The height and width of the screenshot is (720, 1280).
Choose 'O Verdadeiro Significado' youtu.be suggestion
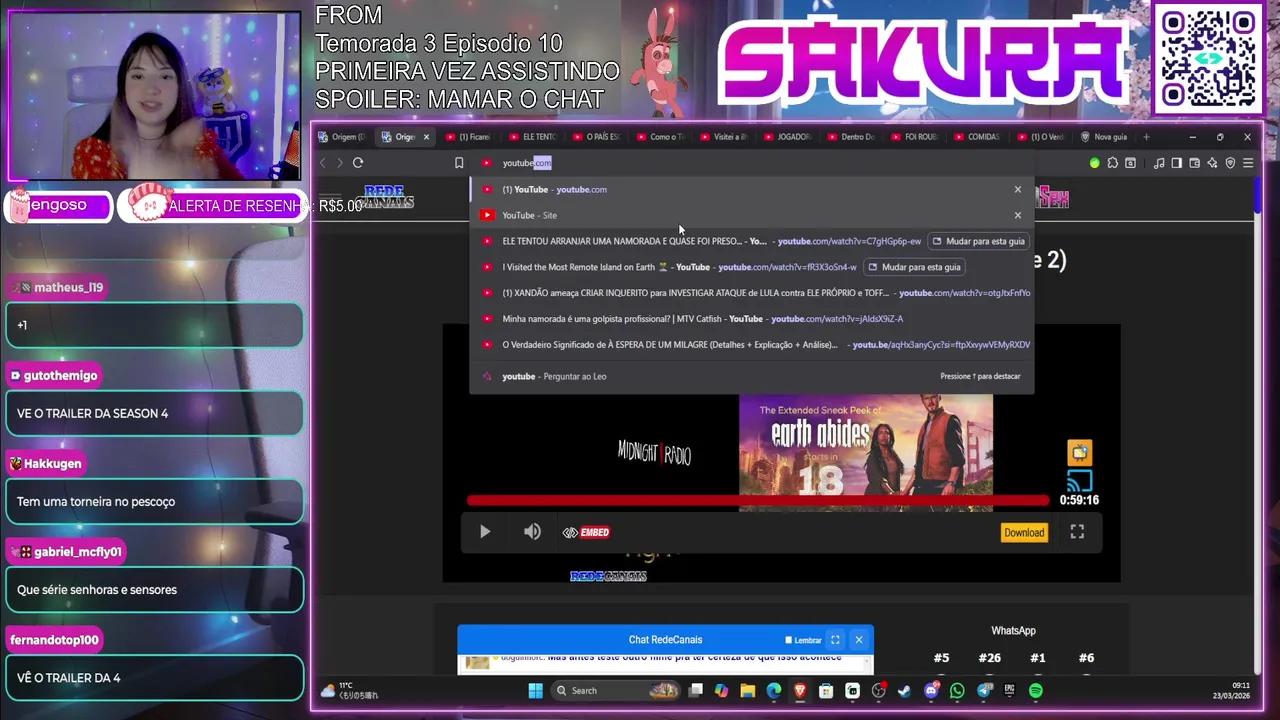(752, 345)
